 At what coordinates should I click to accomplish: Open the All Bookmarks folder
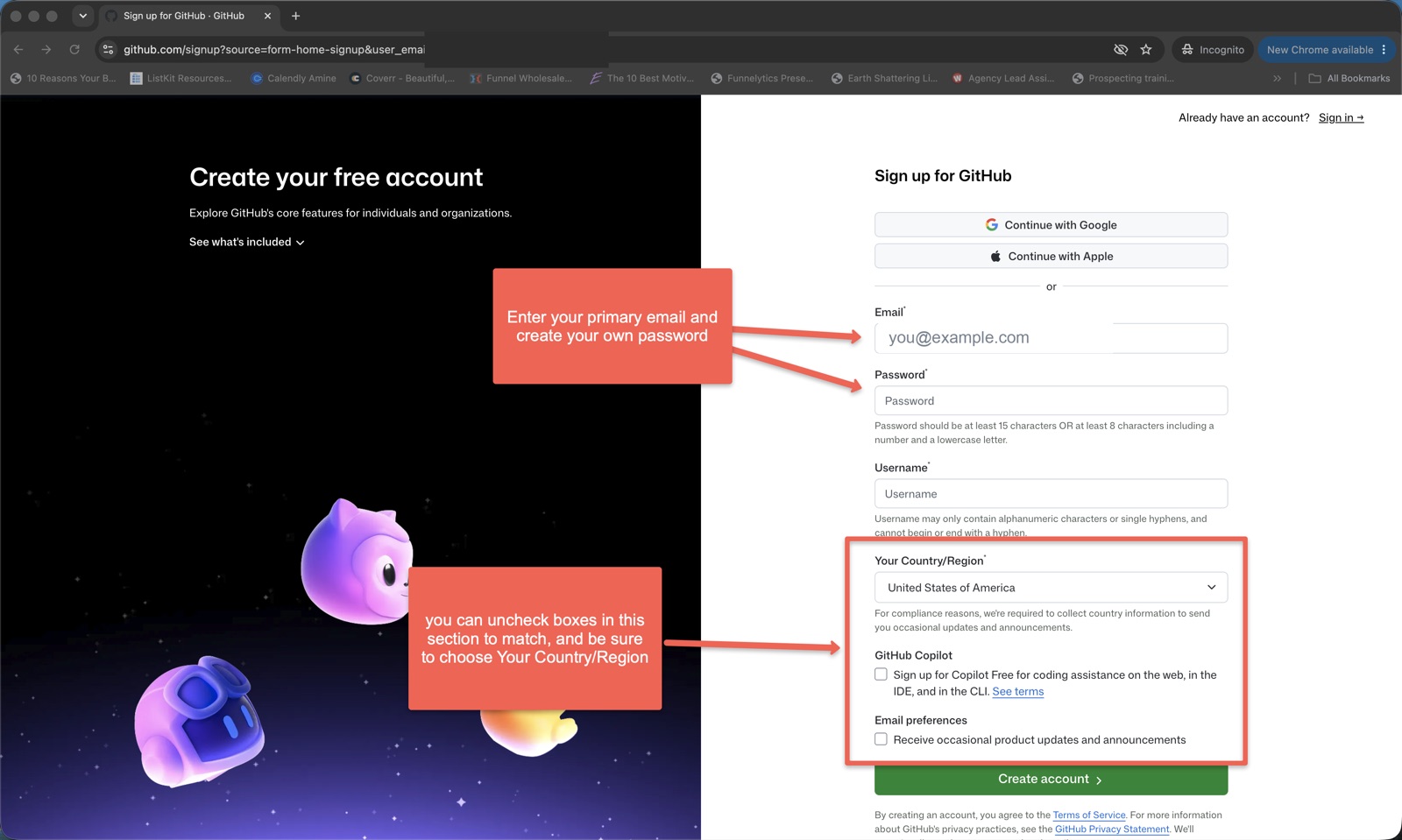pos(1349,78)
